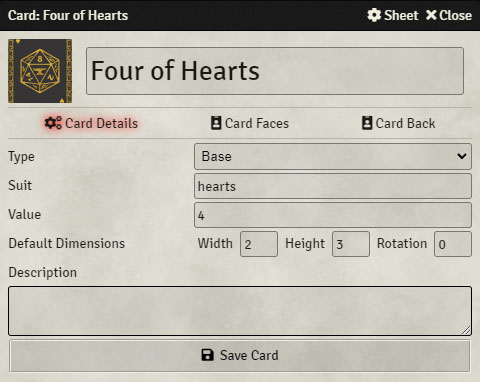Image resolution: width=480 pixels, height=382 pixels.
Task: Click the card back image thumbnail
Action: [x=40, y=71]
